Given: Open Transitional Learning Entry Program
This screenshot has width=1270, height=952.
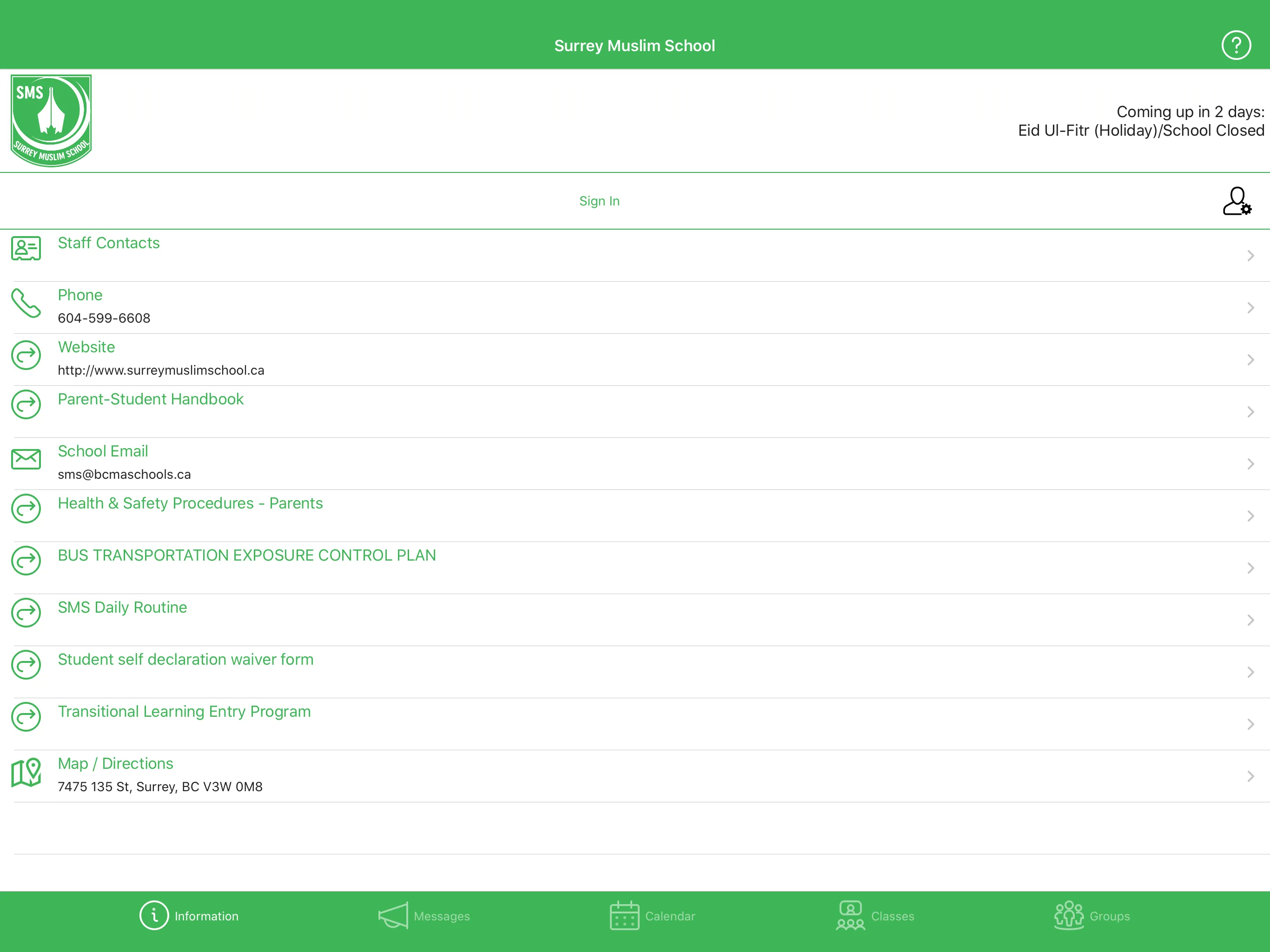Looking at the screenshot, I should tap(184, 711).
